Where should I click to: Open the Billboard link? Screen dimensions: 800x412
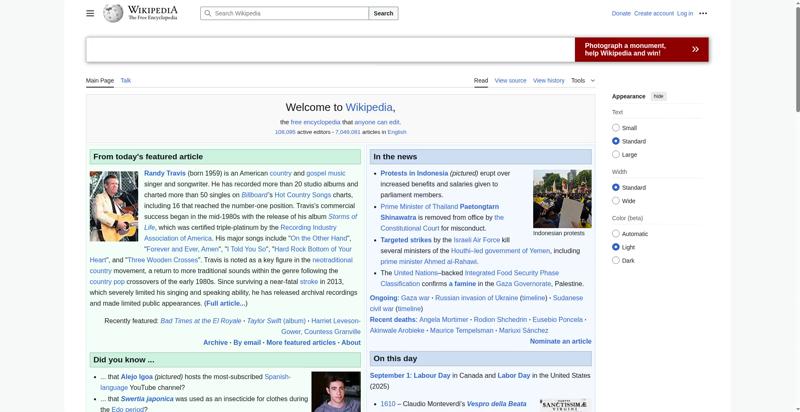[255, 195]
